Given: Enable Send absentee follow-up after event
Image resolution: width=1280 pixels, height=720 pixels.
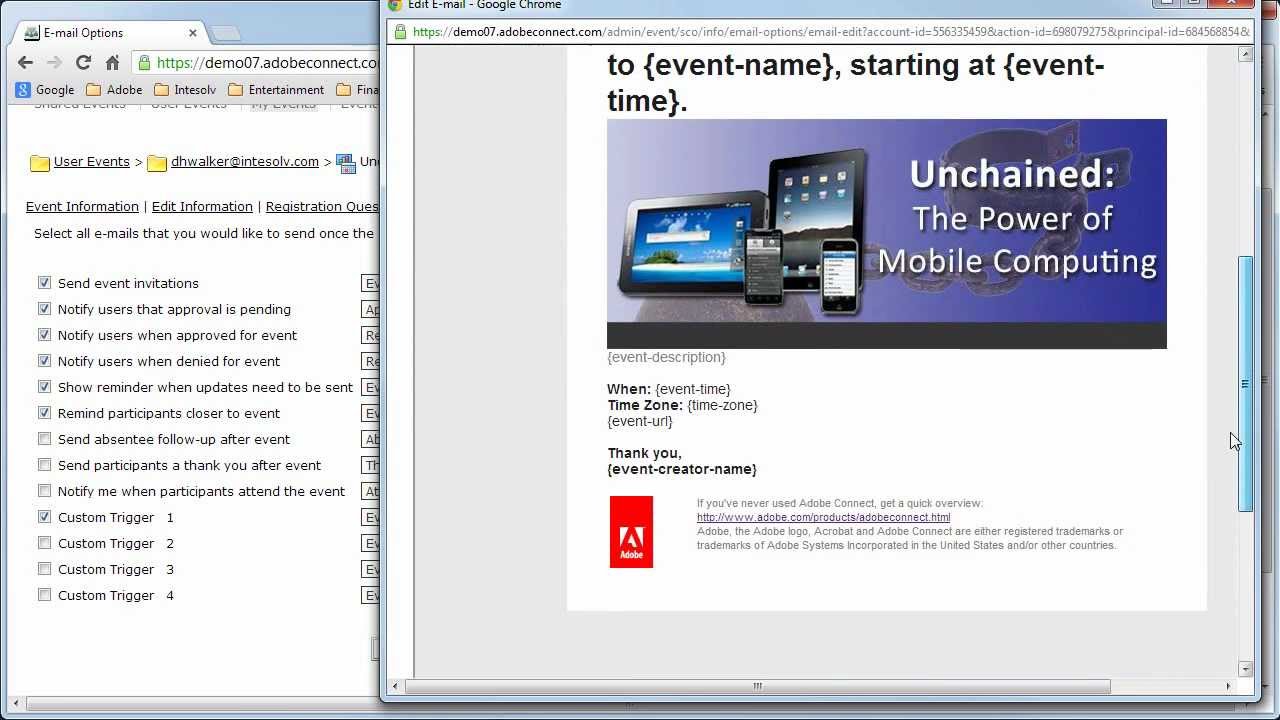Looking at the screenshot, I should 44,439.
